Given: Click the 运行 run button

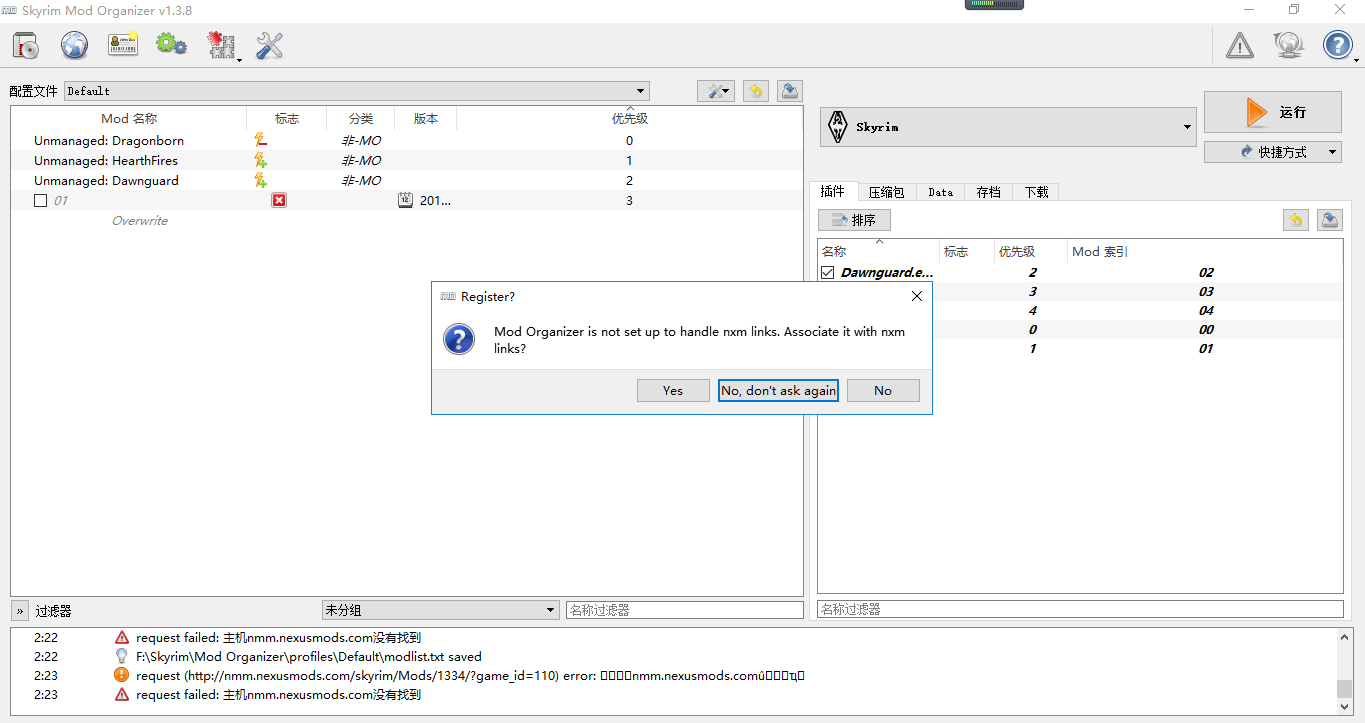Looking at the screenshot, I should pos(1273,112).
